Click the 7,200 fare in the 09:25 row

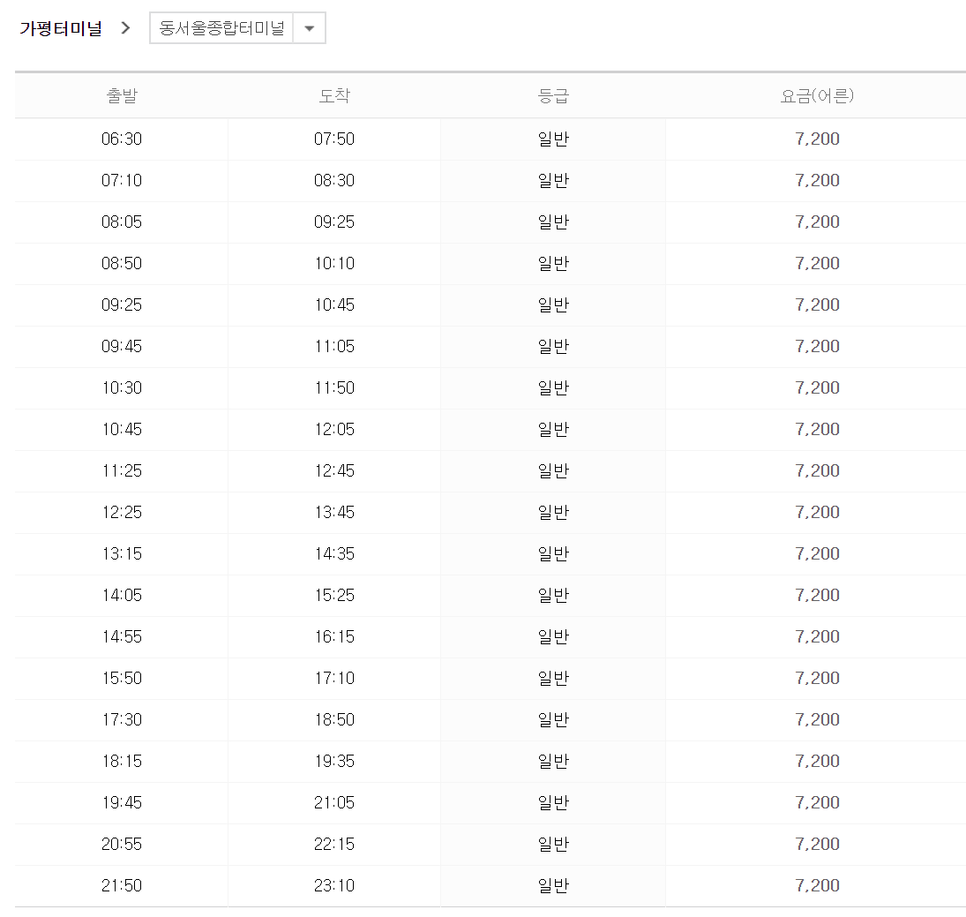(817, 304)
